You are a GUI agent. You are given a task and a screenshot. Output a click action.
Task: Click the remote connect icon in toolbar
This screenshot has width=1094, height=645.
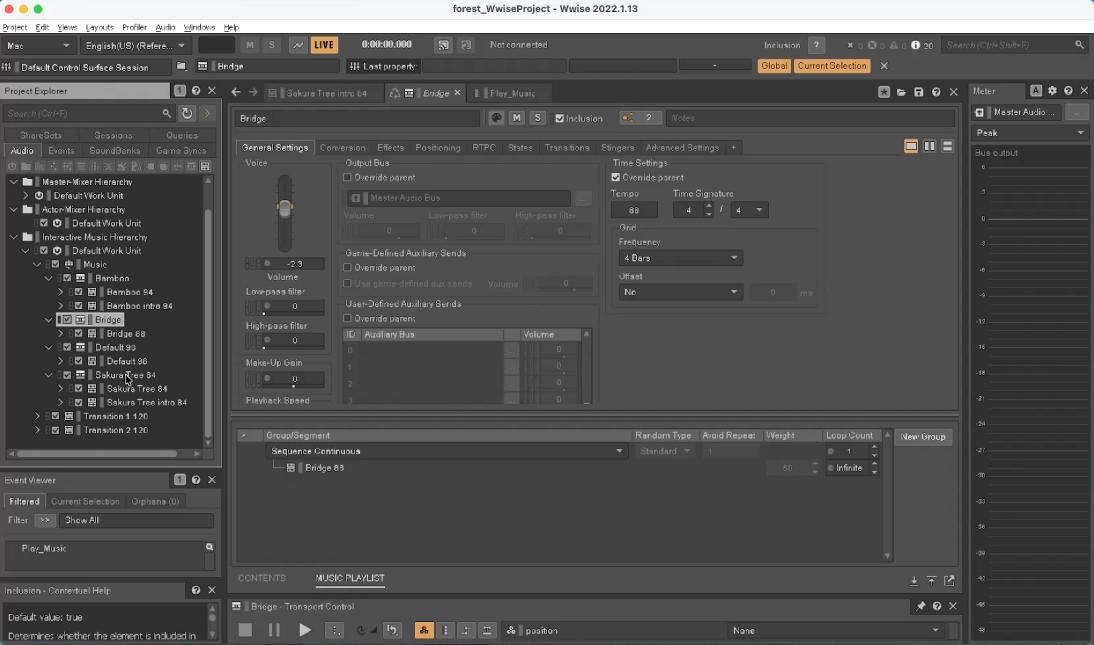click(x=443, y=45)
